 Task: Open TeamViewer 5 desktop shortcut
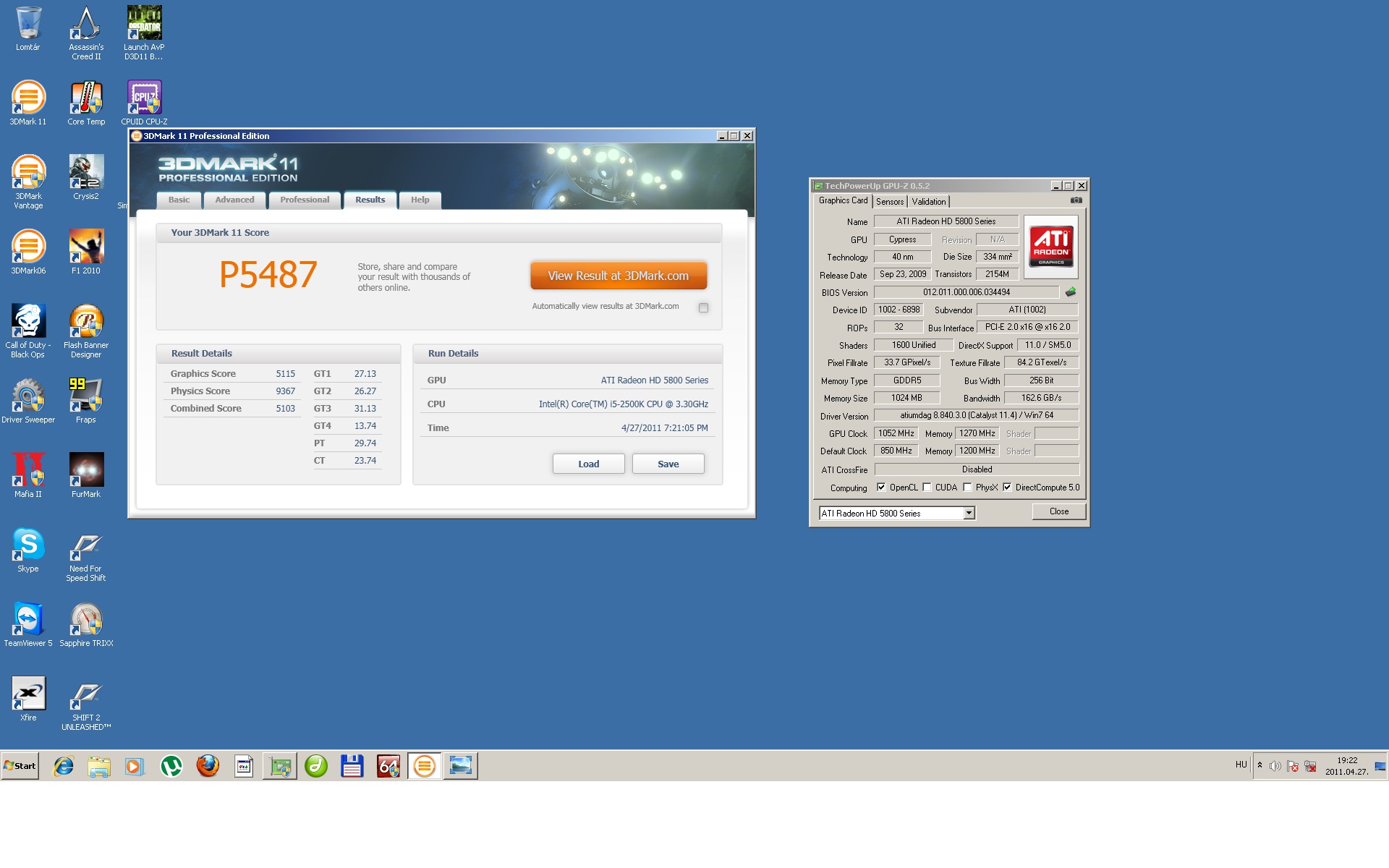coord(28,624)
